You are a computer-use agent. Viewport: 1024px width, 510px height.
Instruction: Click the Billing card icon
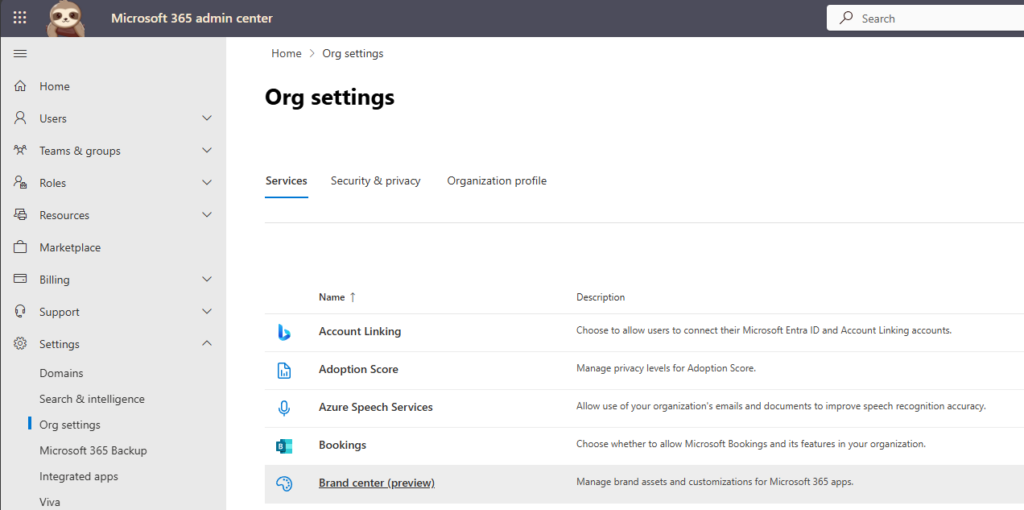tap(20, 279)
